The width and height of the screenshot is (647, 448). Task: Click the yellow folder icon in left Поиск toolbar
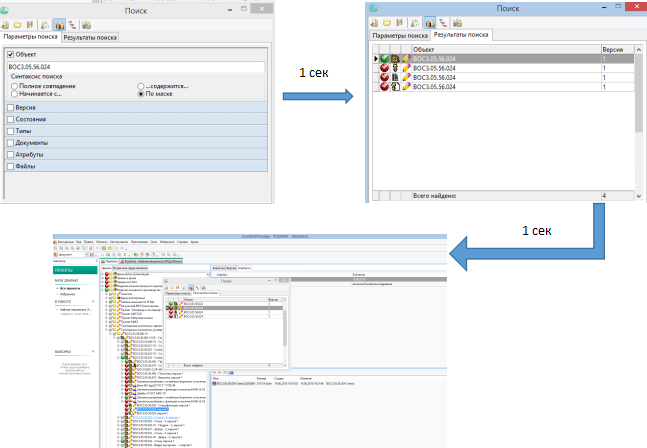(x=18, y=23)
